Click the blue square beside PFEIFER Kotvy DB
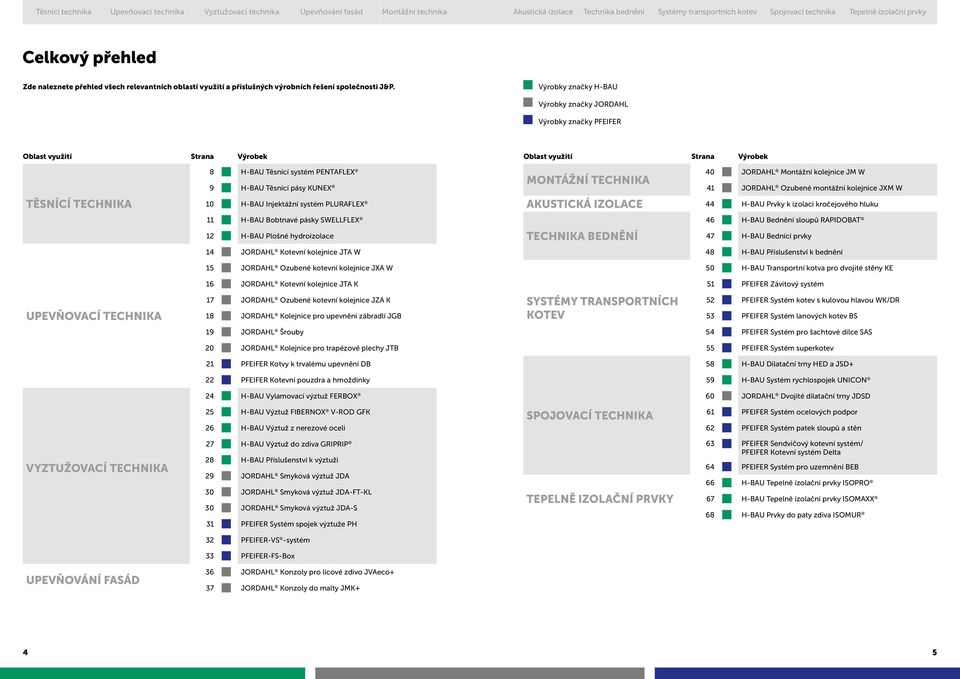Viewport: 960px width, 679px height. pyautogui.click(x=227, y=364)
